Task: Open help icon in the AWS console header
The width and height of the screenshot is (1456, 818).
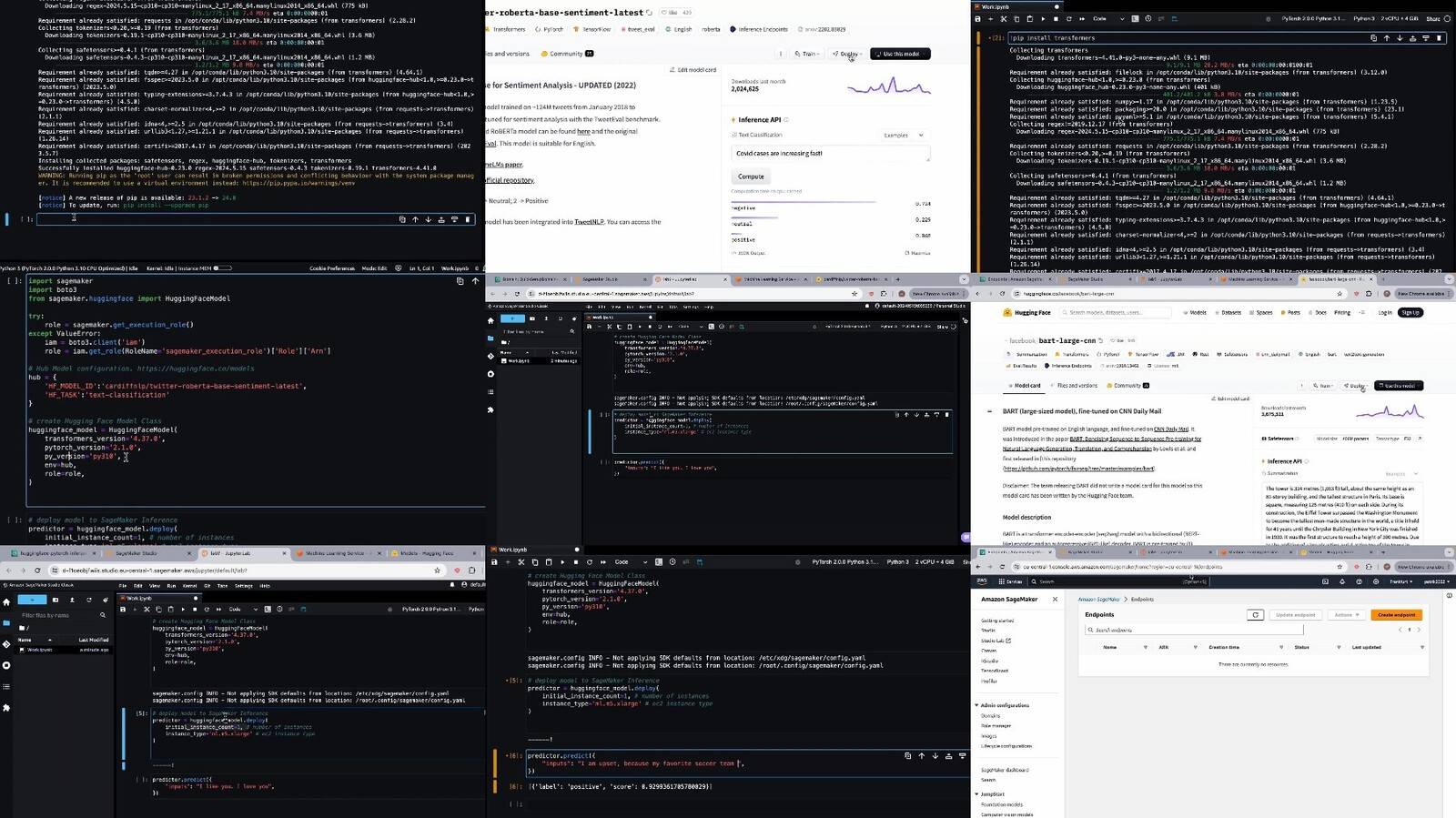Action: click(1359, 581)
